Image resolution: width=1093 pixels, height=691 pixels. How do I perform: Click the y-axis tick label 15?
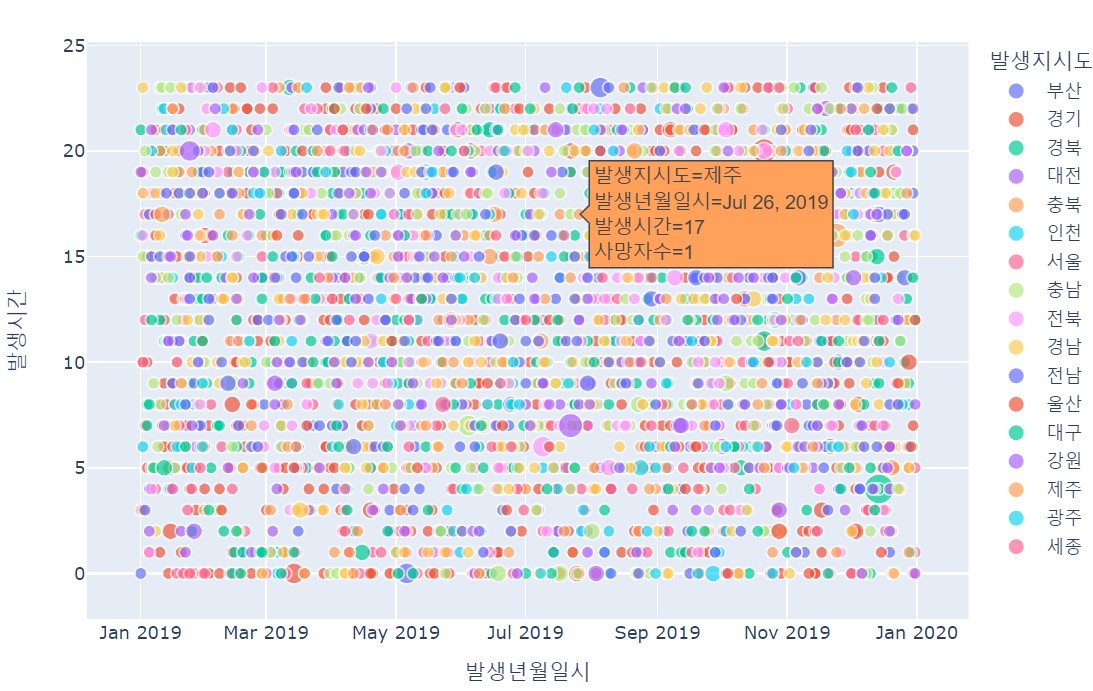click(x=74, y=257)
